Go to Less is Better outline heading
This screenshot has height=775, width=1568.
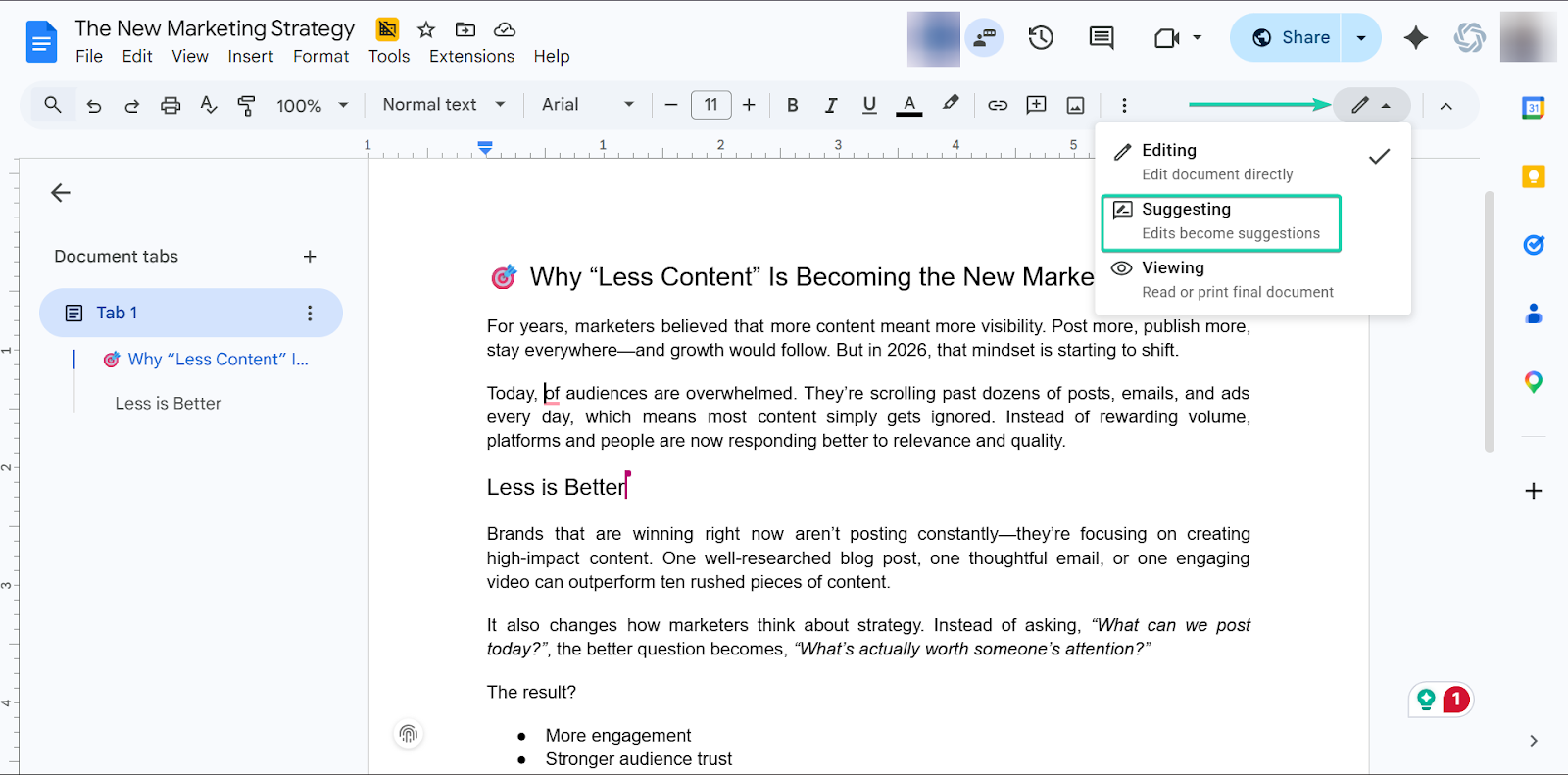click(168, 403)
